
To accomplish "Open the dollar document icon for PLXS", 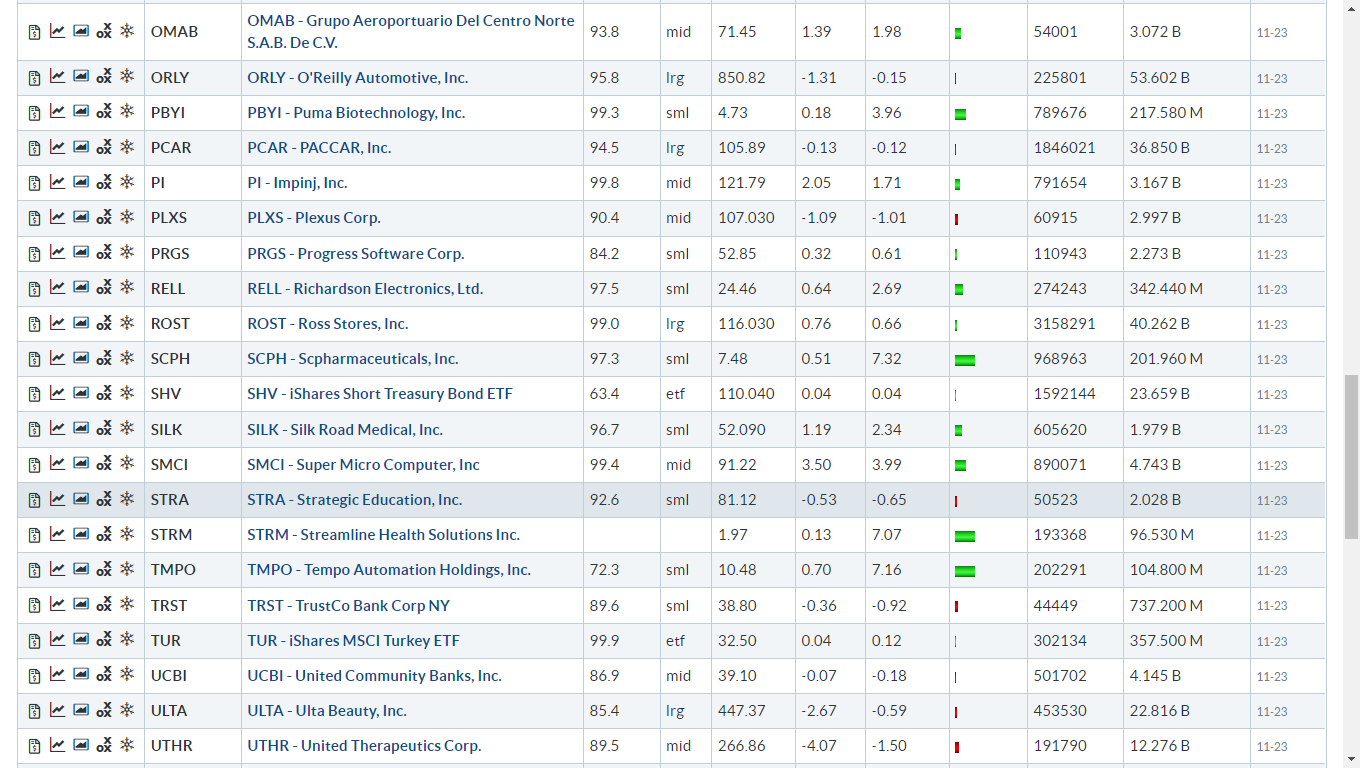I will pos(34,218).
